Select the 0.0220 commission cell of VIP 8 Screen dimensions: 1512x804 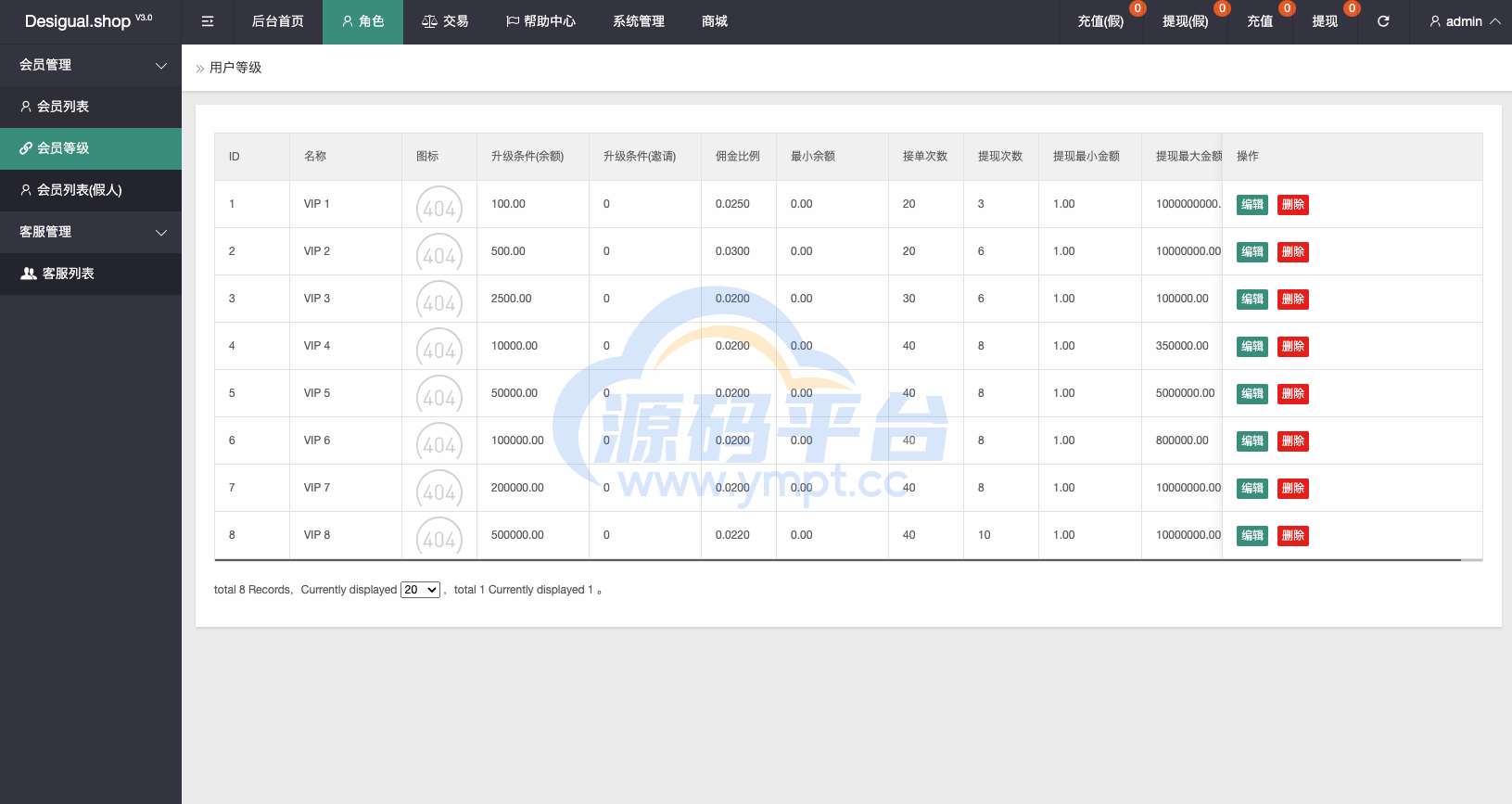click(739, 535)
